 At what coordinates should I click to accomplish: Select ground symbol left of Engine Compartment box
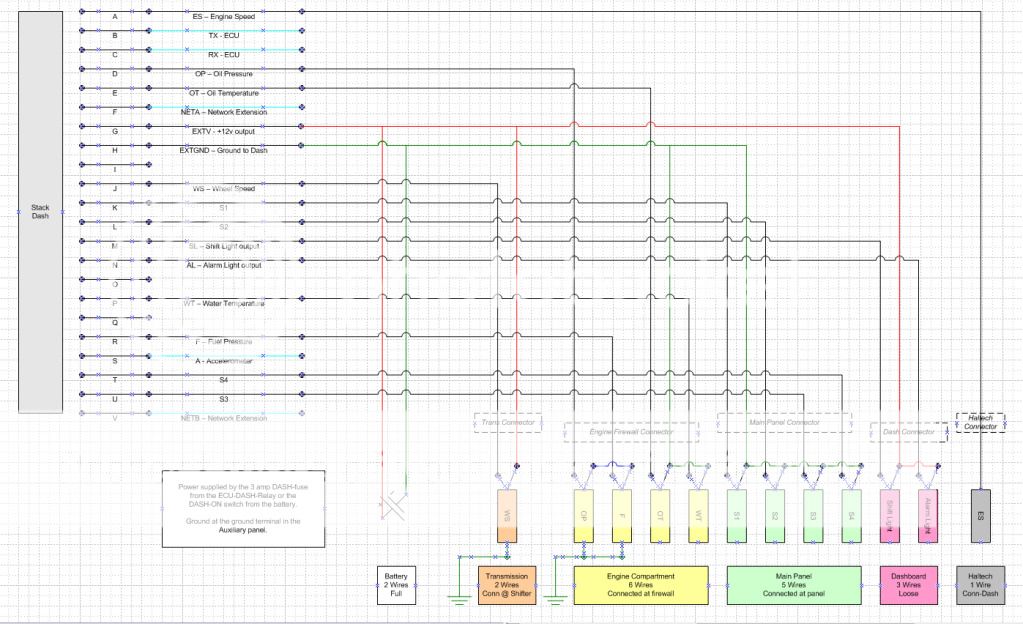[555, 600]
